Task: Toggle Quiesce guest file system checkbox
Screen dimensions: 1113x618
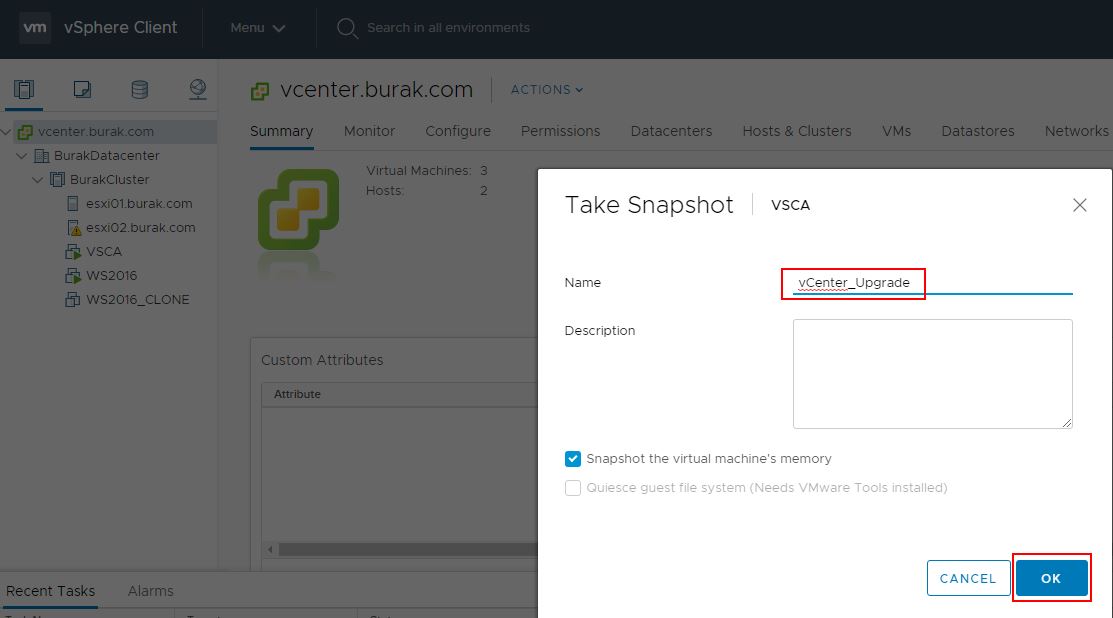Action: 573,488
